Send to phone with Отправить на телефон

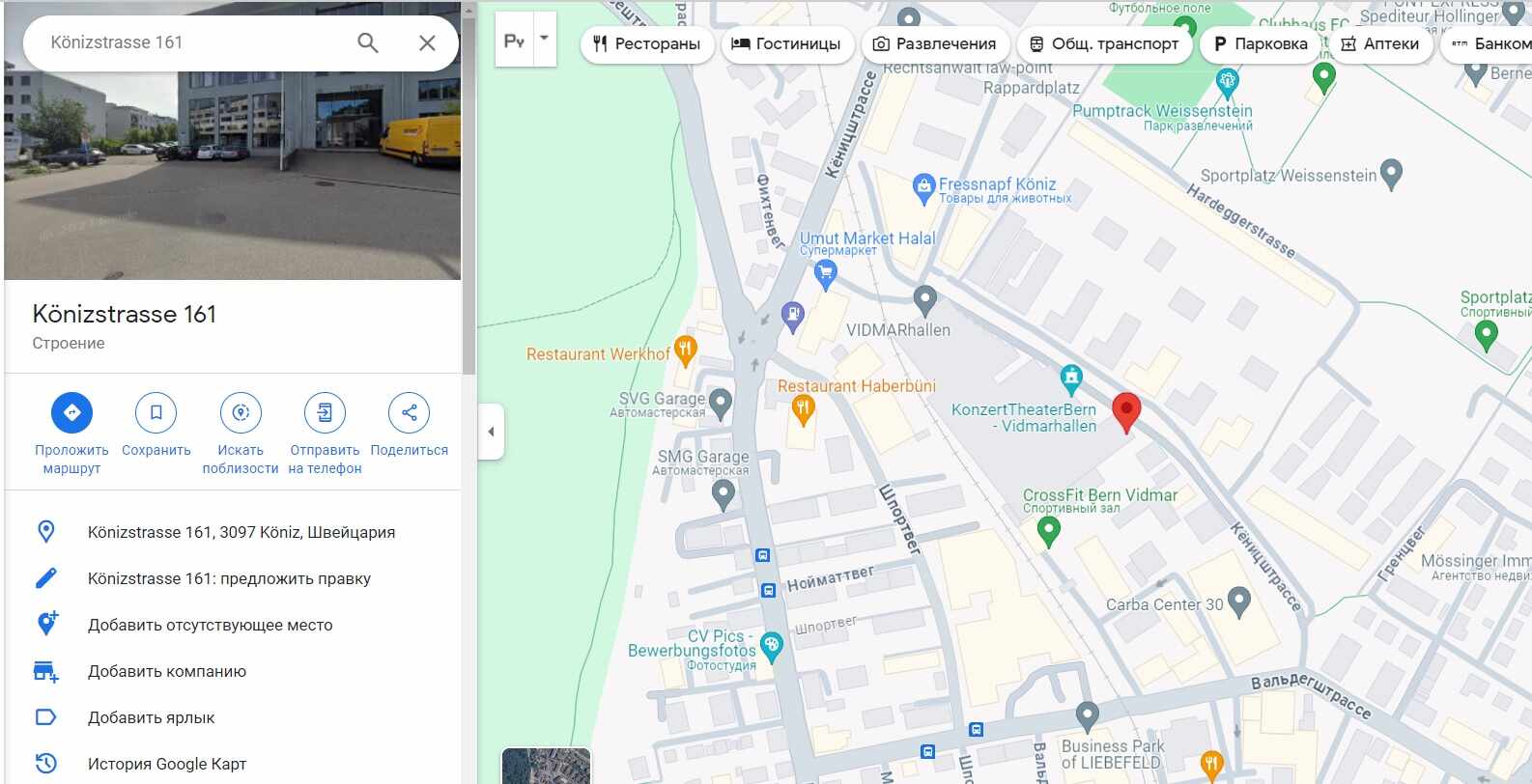(325, 433)
